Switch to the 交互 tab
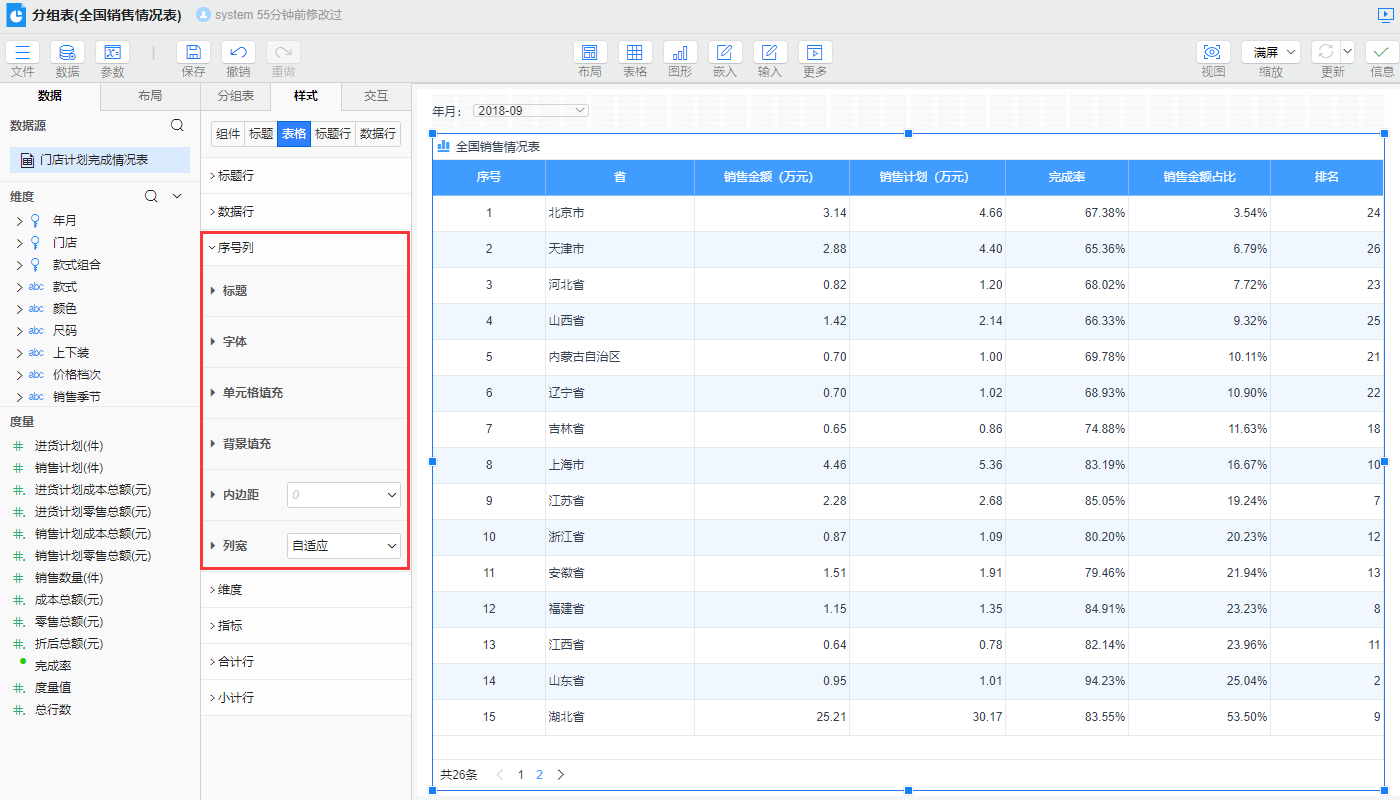 pos(375,96)
